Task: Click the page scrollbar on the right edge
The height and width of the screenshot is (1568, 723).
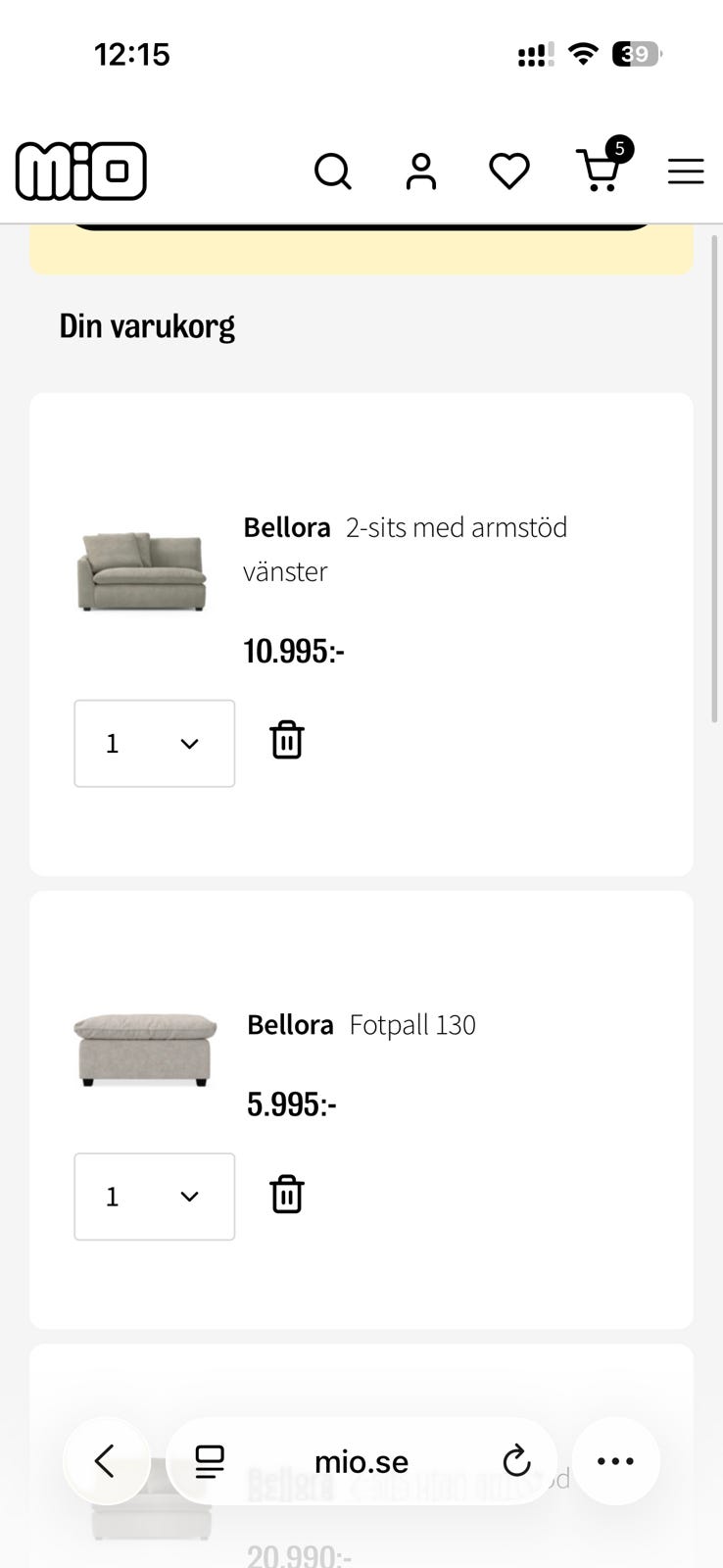Action: pos(715,478)
